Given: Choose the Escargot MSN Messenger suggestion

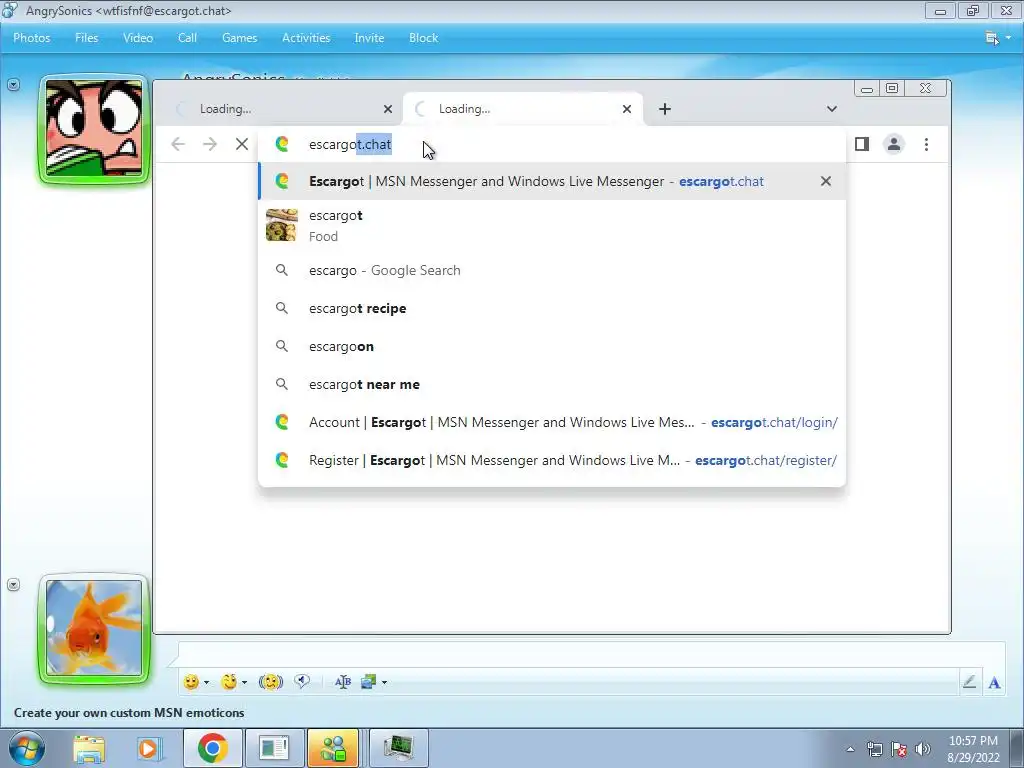Looking at the screenshot, I should pos(552,181).
